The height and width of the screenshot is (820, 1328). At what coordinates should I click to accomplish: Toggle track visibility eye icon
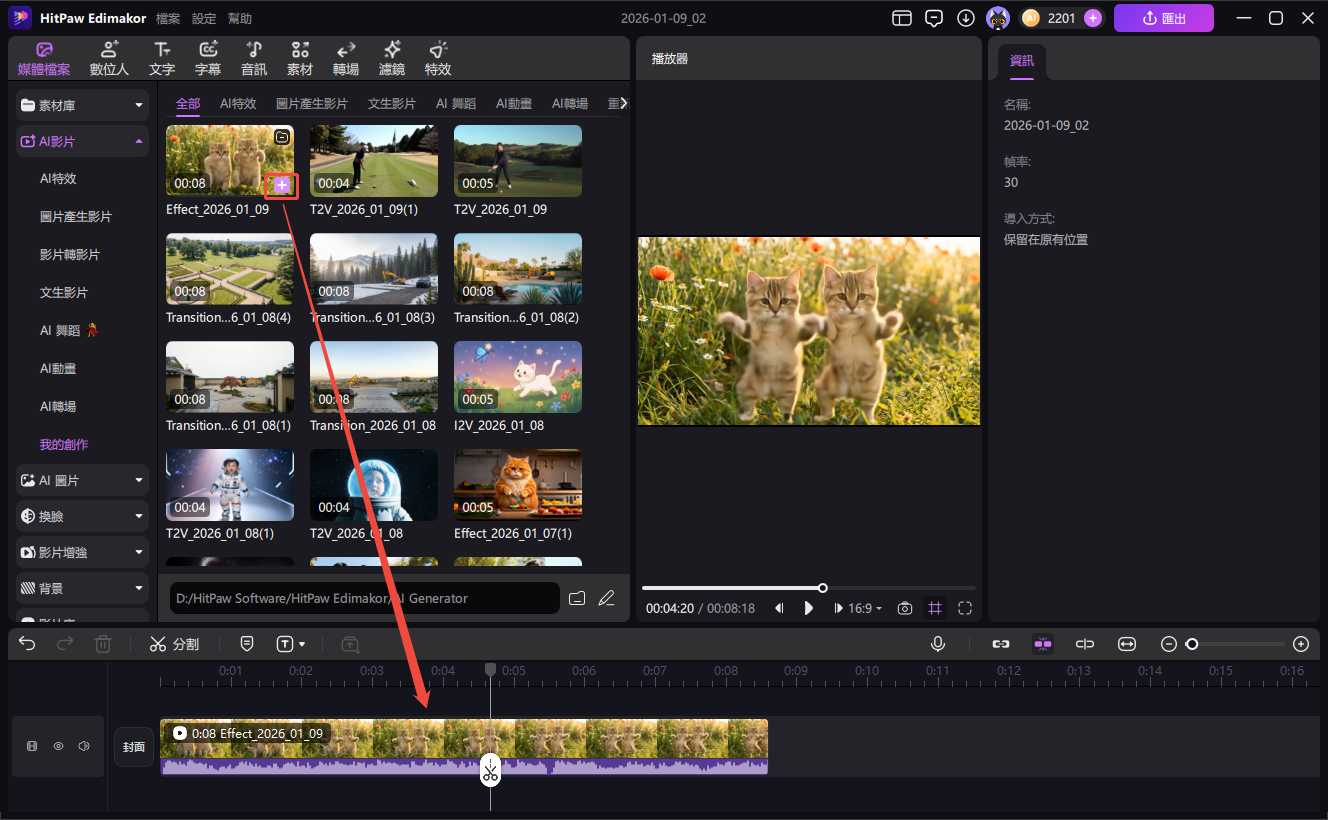point(58,746)
